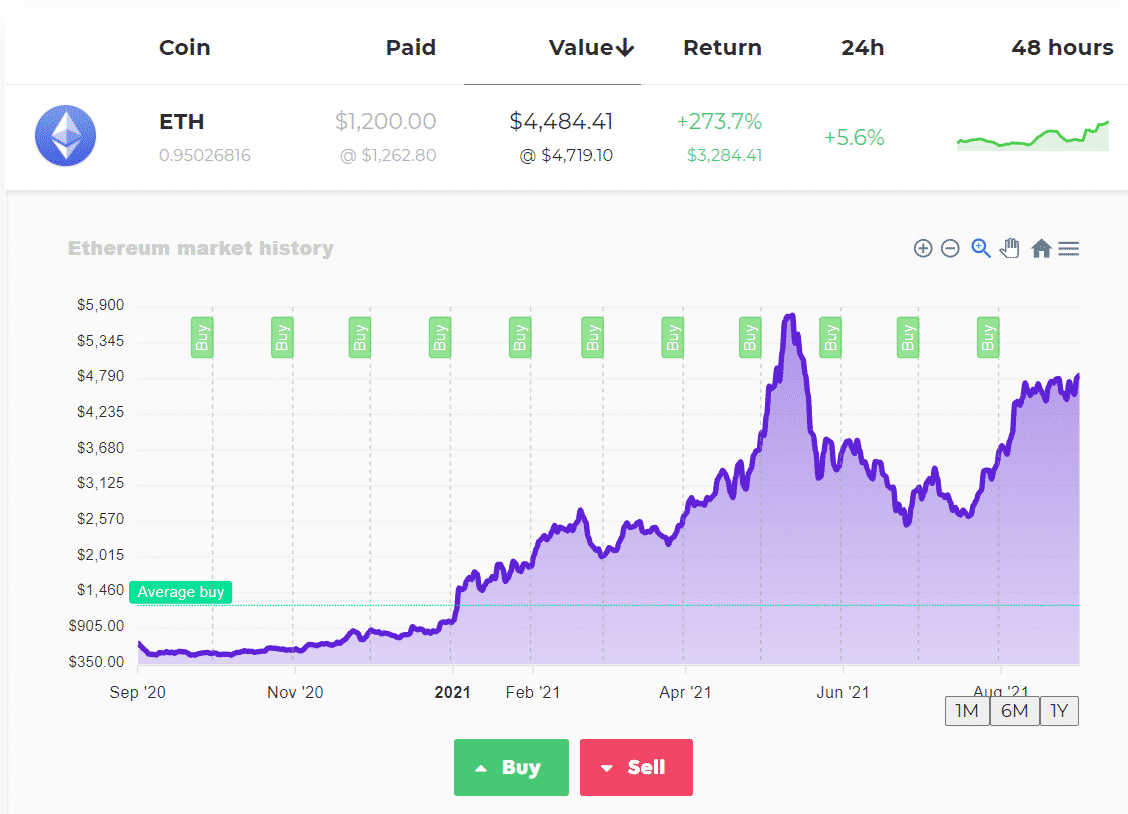This screenshot has height=814, width=1128.
Task: Activate the selection zoom magnifier tool
Action: tap(981, 248)
